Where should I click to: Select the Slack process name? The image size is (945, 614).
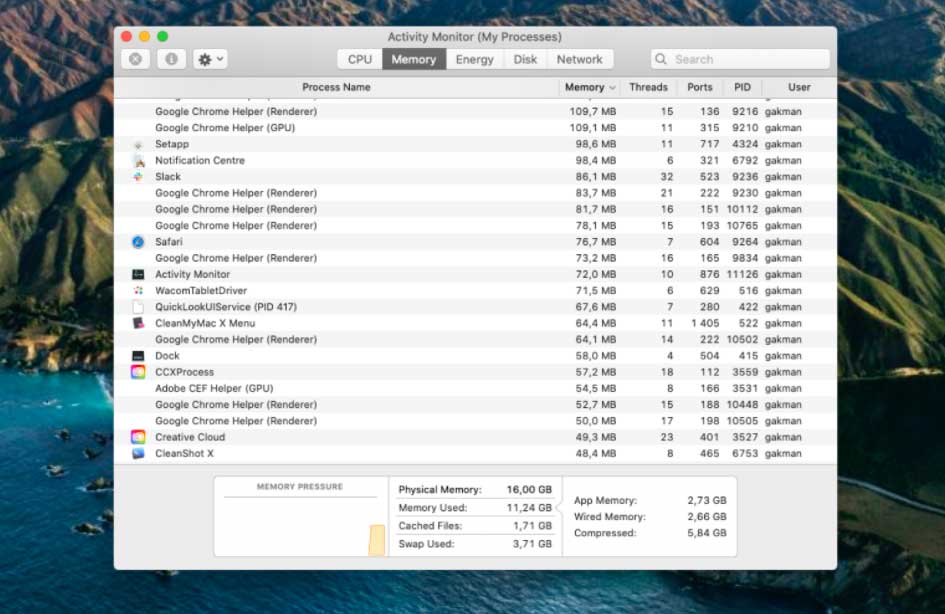tap(168, 177)
